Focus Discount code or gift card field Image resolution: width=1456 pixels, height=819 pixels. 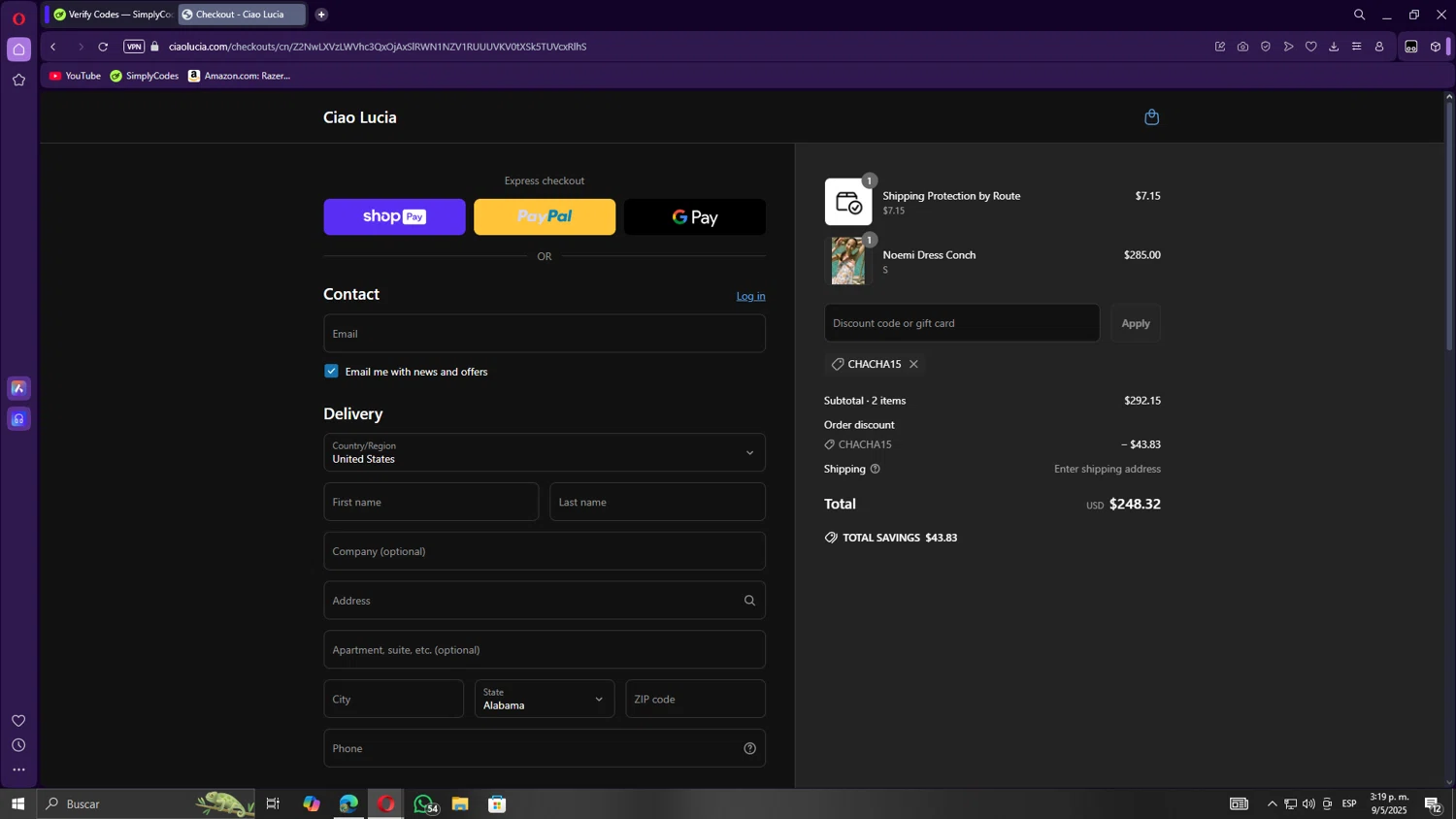[x=962, y=323]
